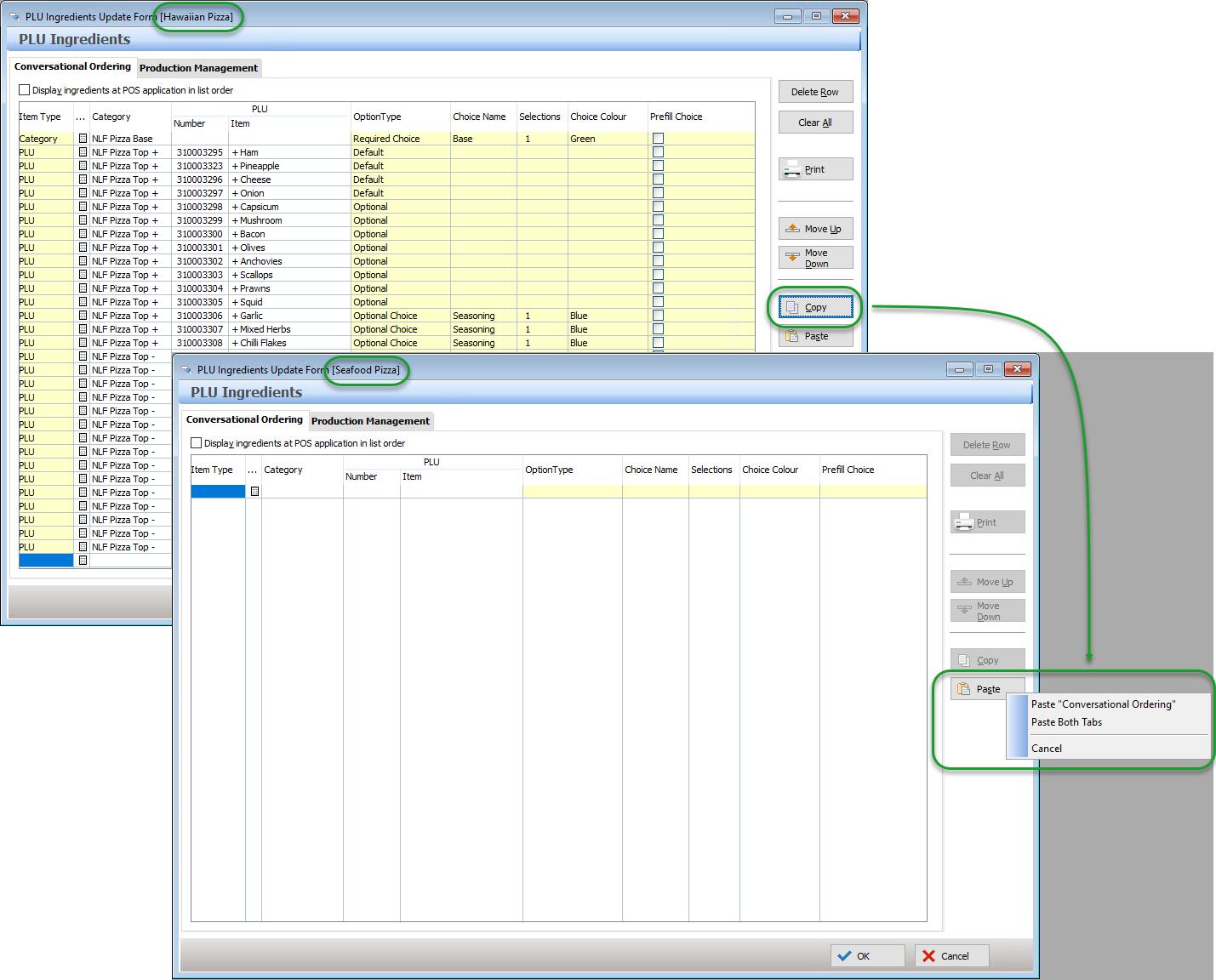Click OK in Seafood Pizza form

point(867,956)
